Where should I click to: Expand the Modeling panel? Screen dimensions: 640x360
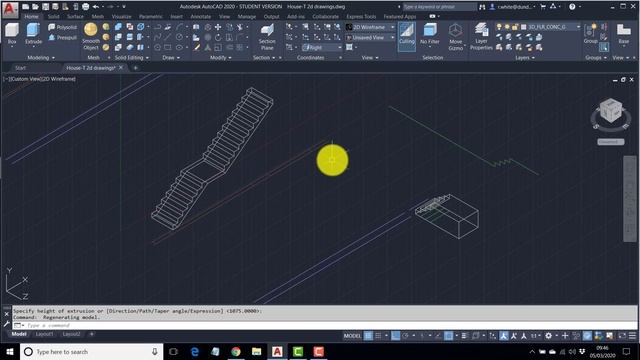(x=41, y=58)
